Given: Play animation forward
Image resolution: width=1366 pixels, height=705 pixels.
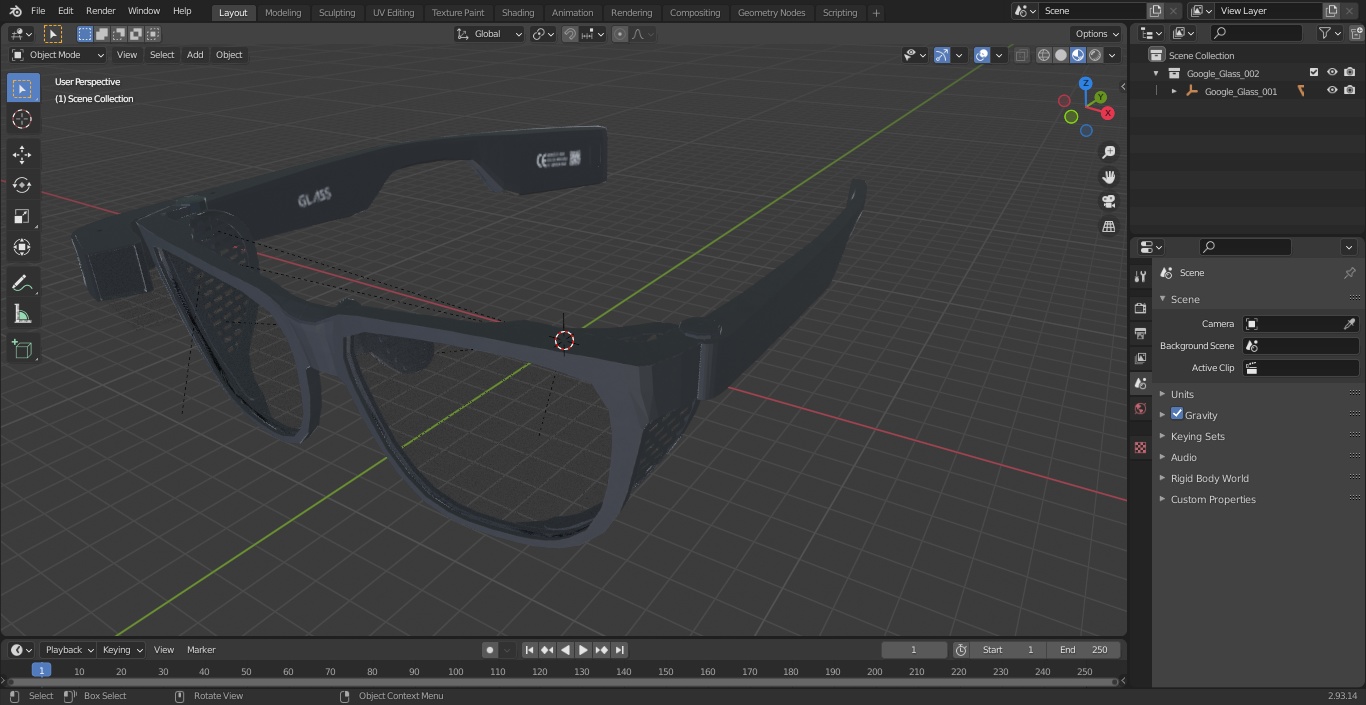Looking at the screenshot, I should pyautogui.click(x=583, y=650).
